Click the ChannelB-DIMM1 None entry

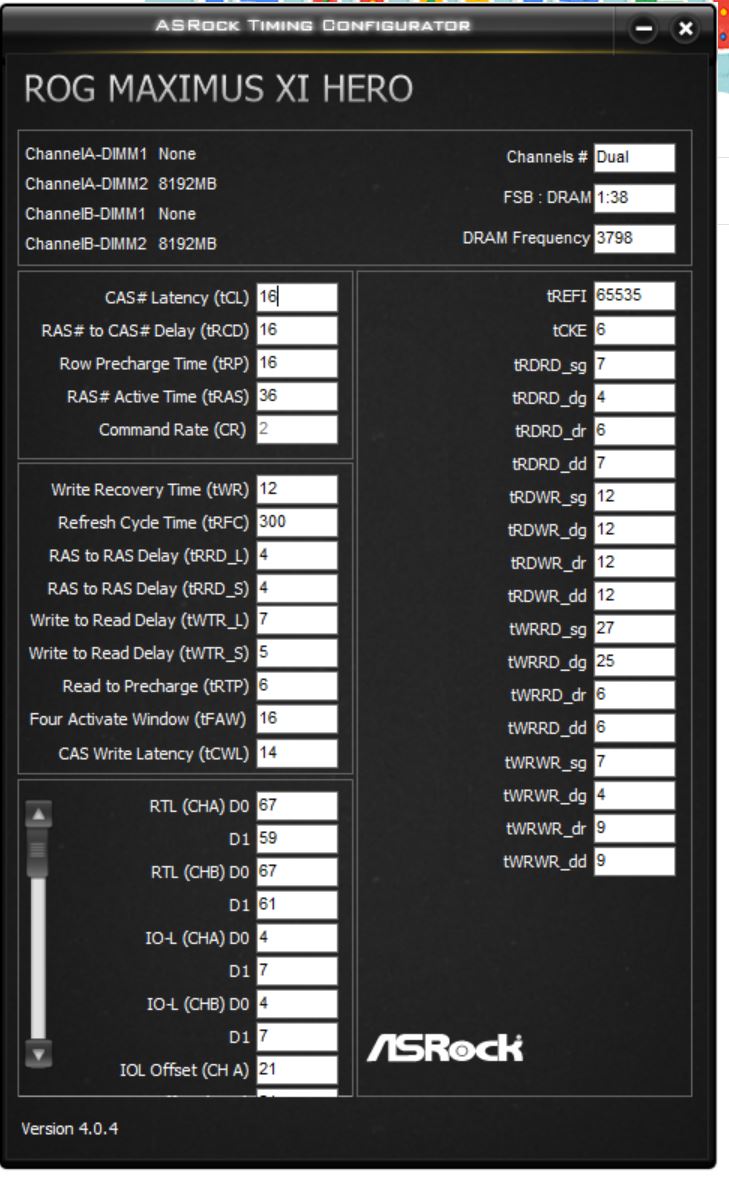pyautogui.click(x=111, y=214)
